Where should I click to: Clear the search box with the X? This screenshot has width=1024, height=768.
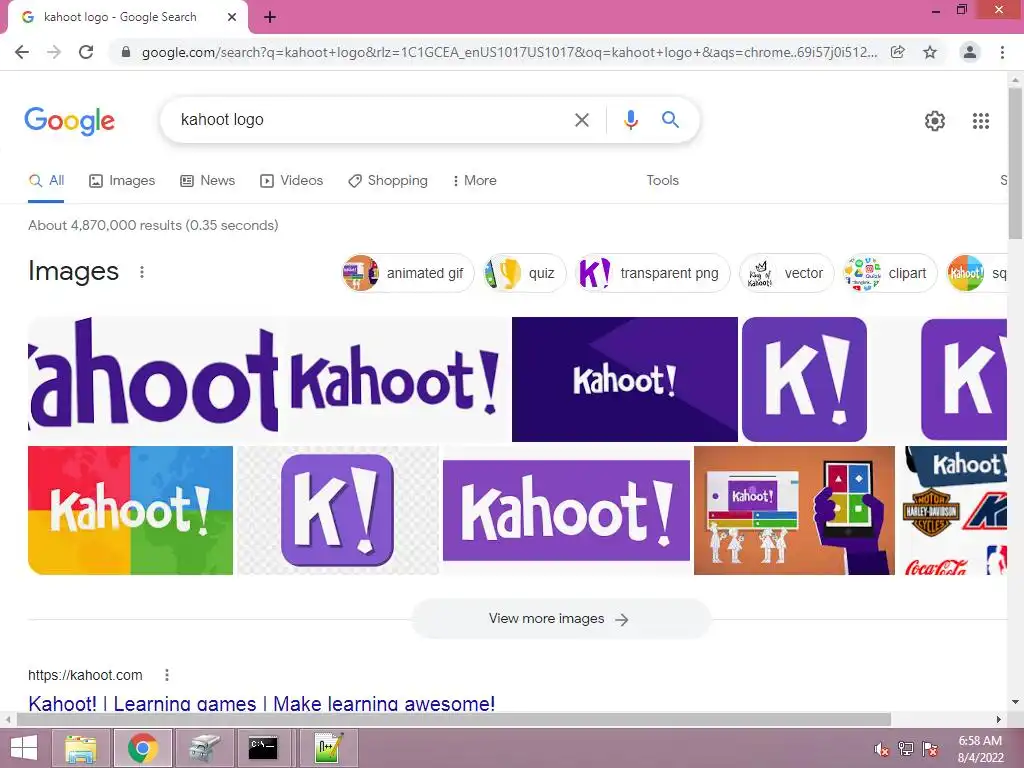coord(582,120)
